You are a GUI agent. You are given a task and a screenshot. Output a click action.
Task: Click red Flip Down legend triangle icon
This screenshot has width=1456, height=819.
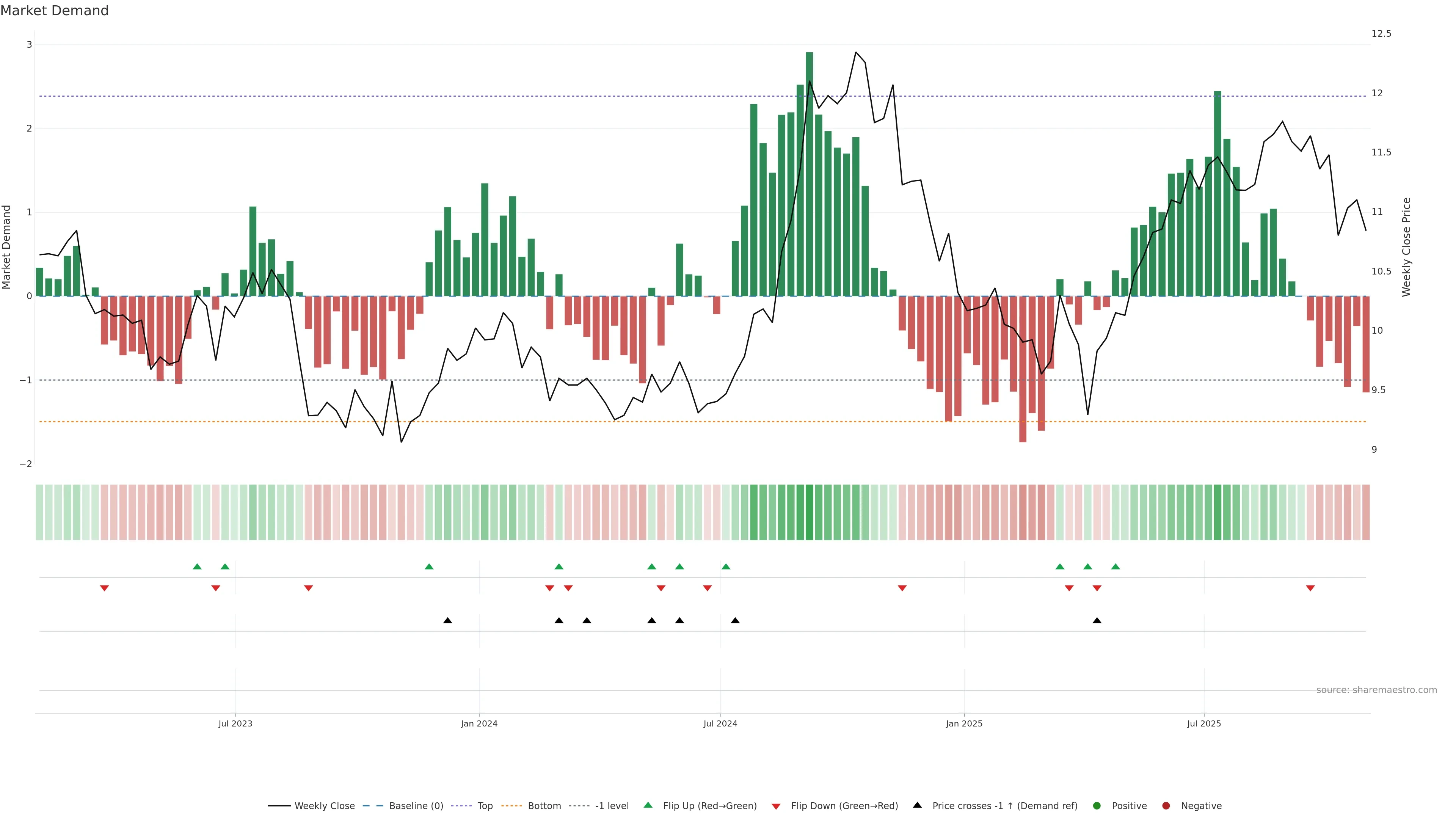point(776,806)
